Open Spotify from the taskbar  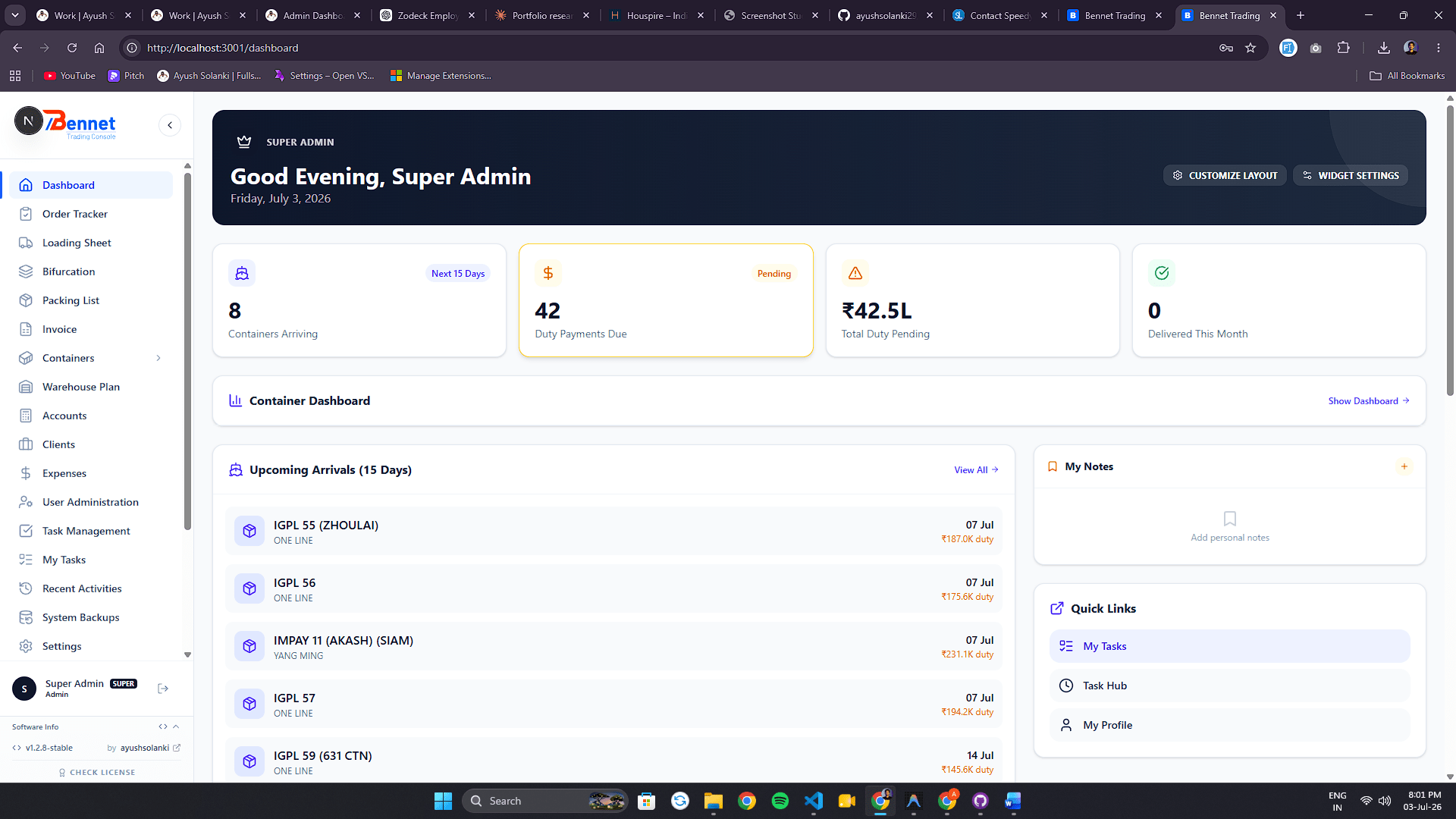[780, 801]
